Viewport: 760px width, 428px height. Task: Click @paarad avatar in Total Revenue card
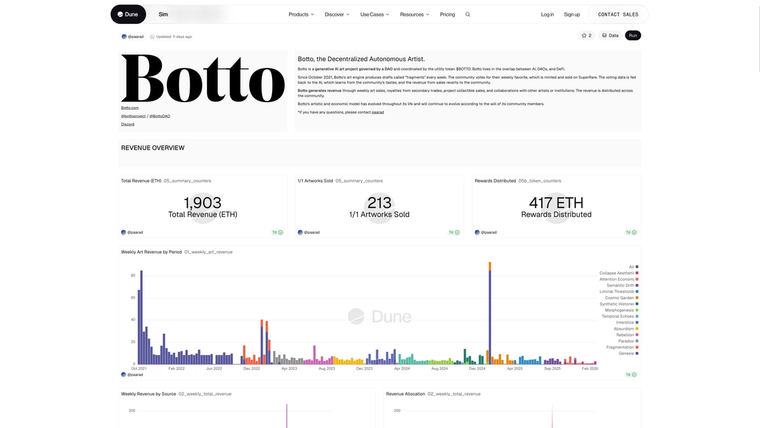[124, 232]
